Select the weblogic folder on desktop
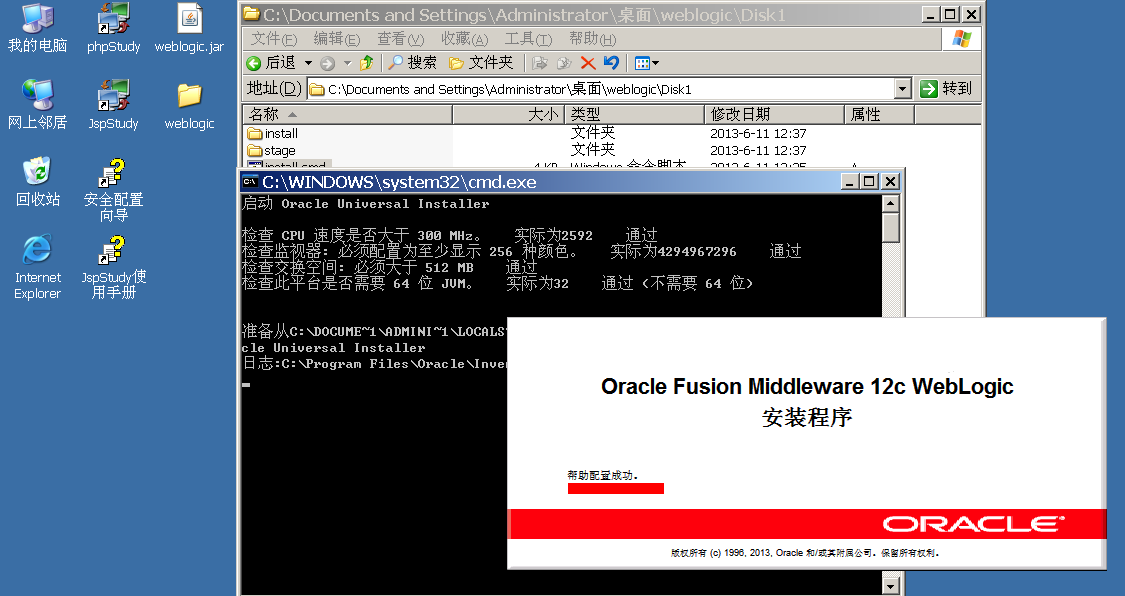 [x=189, y=106]
